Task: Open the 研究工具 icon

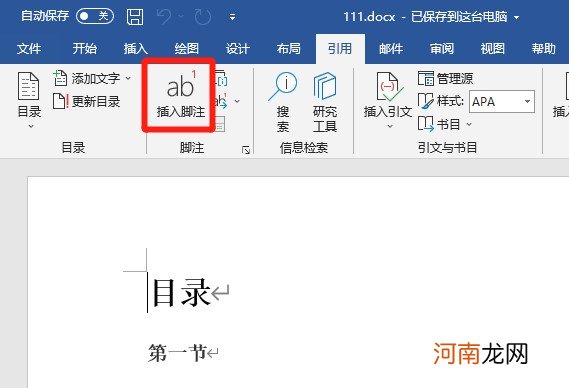Action: pos(325,86)
